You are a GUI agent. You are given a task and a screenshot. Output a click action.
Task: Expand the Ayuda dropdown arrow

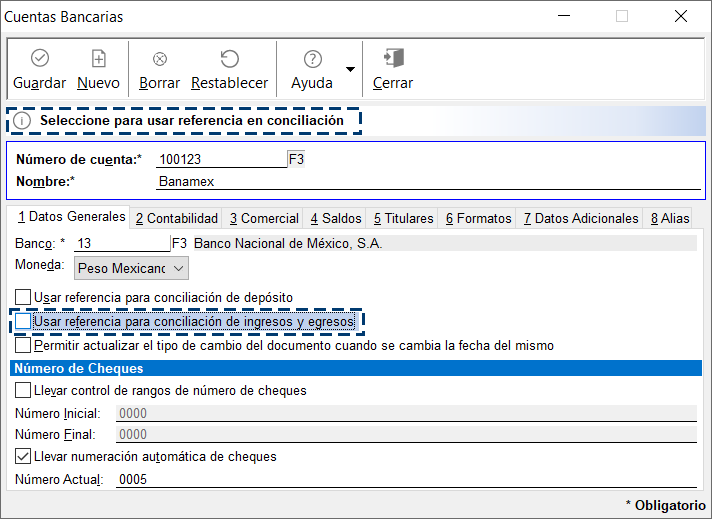tap(350, 69)
